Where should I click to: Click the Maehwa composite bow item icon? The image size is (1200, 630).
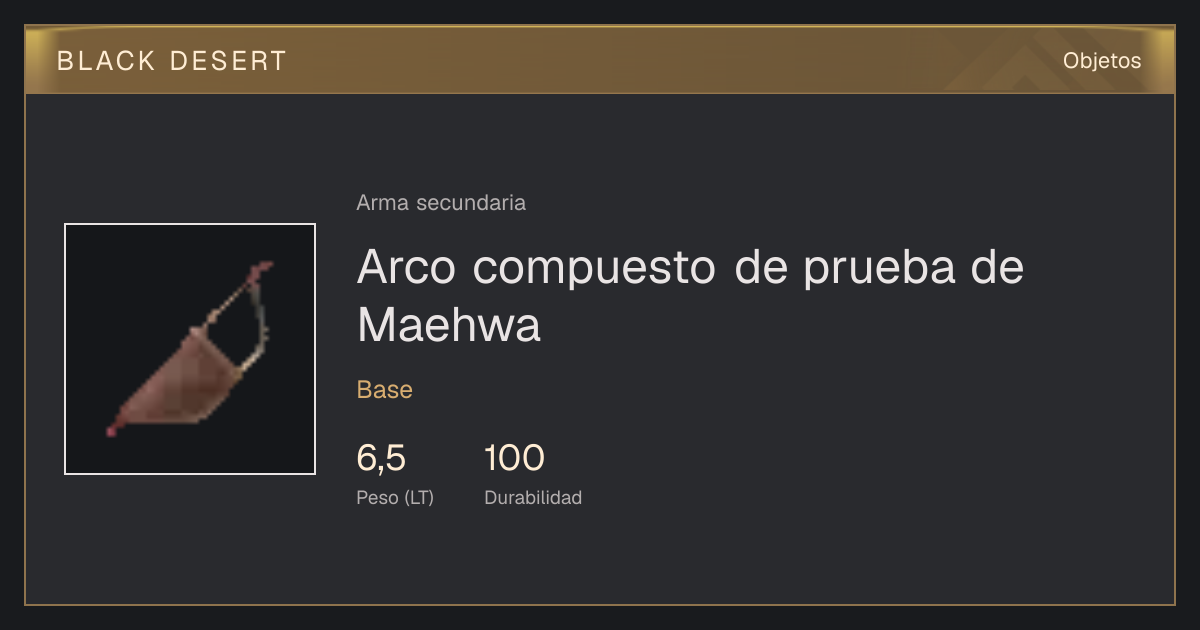click(x=190, y=349)
